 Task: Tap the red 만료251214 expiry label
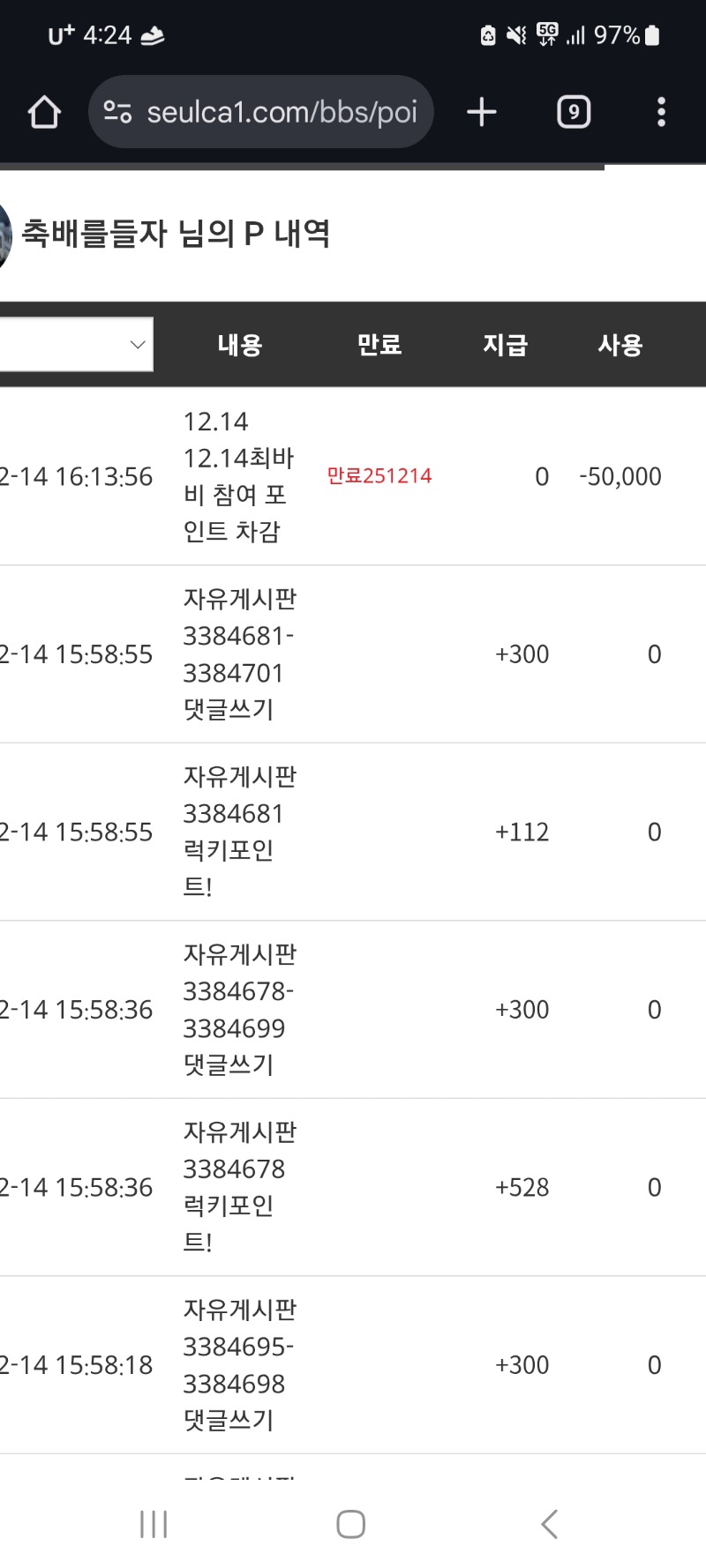[x=380, y=476]
